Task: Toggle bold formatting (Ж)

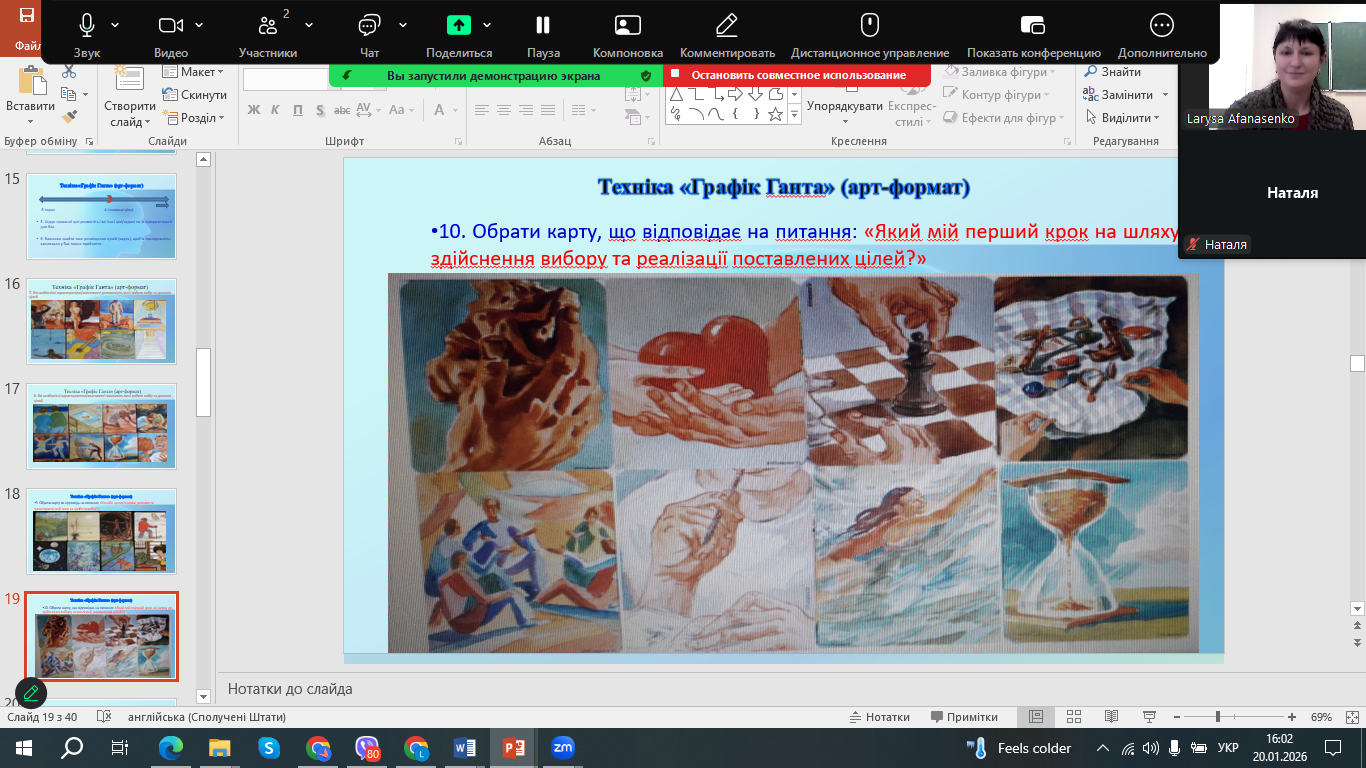Action: point(254,110)
